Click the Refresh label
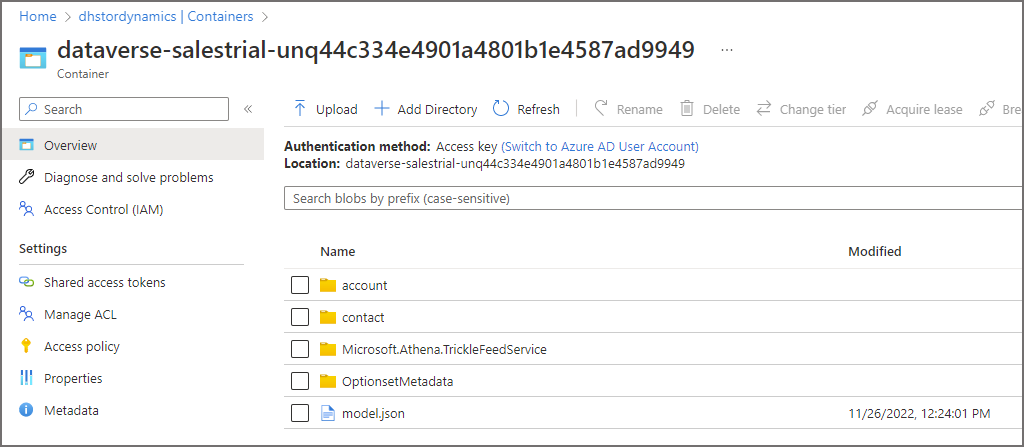This screenshot has width=1024, height=447. tap(539, 109)
